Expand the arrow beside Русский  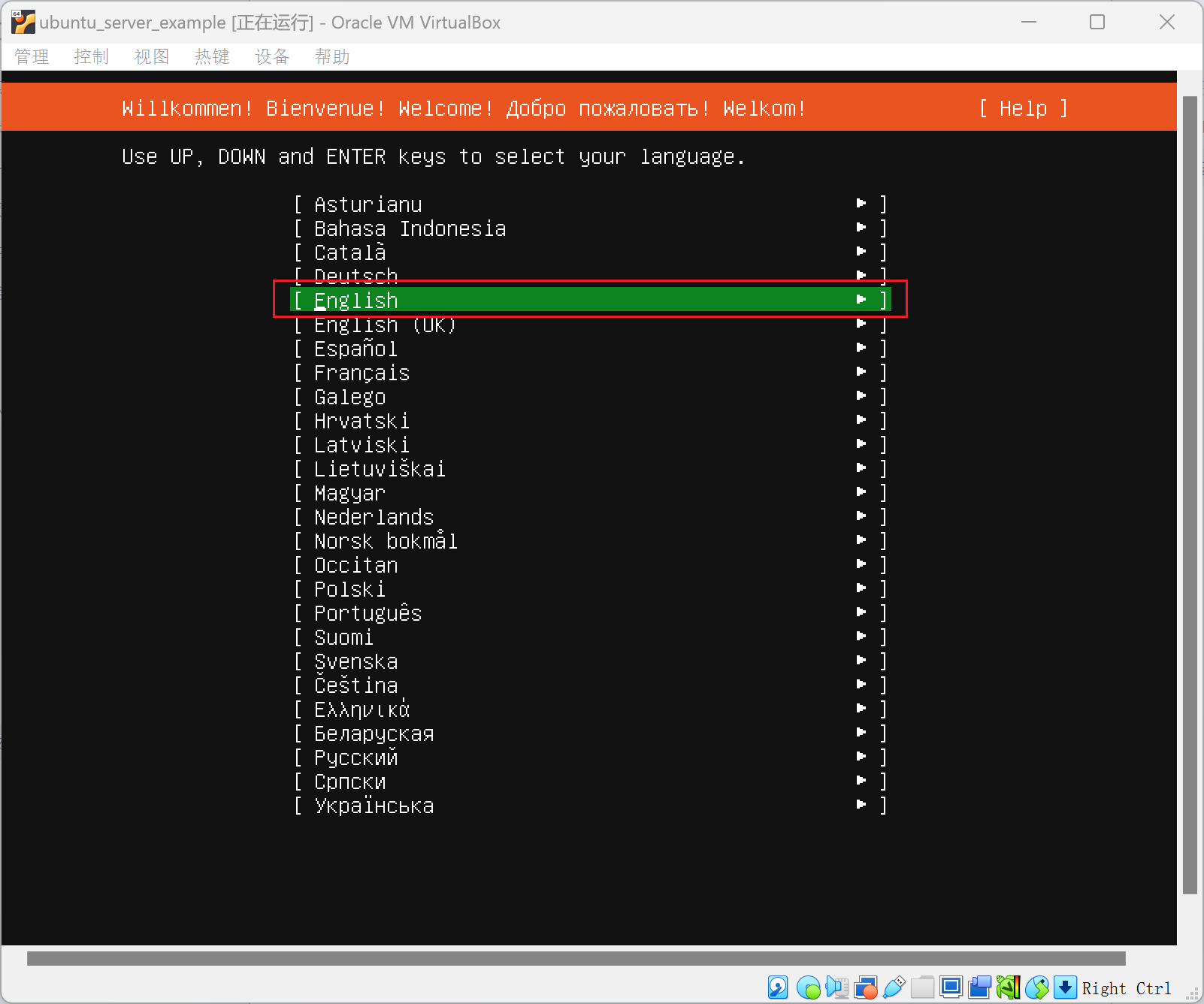click(861, 757)
